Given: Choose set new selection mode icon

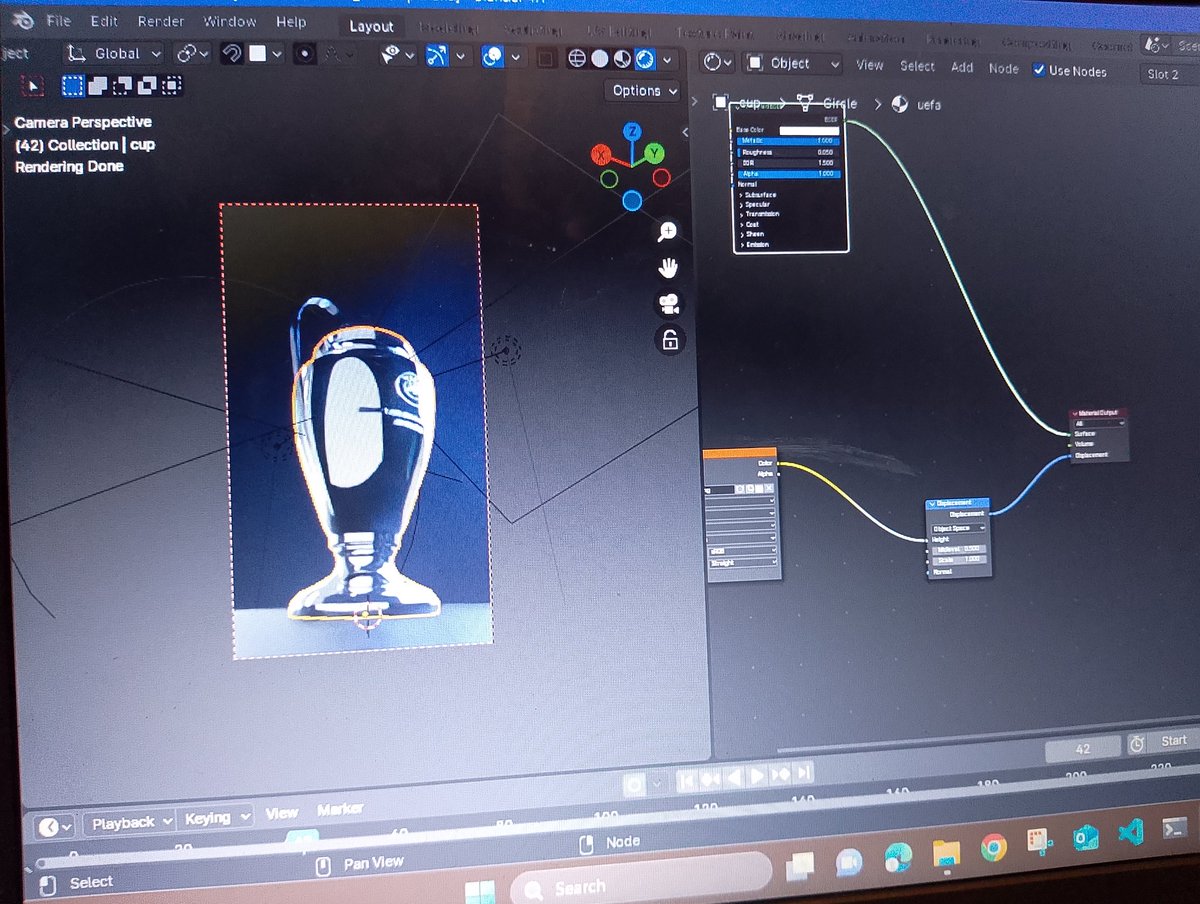Looking at the screenshot, I should pyautogui.click(x=73, y=86).
